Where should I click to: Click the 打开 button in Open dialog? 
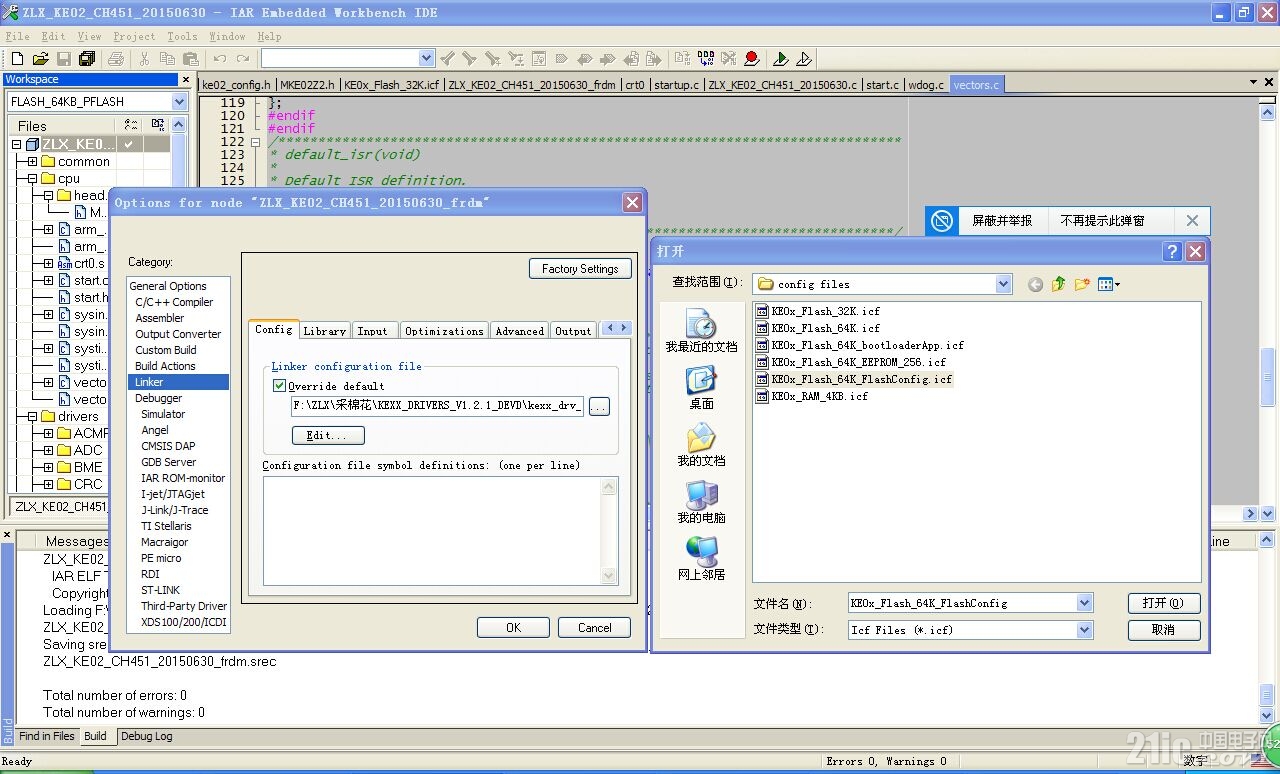point(1163,603)
